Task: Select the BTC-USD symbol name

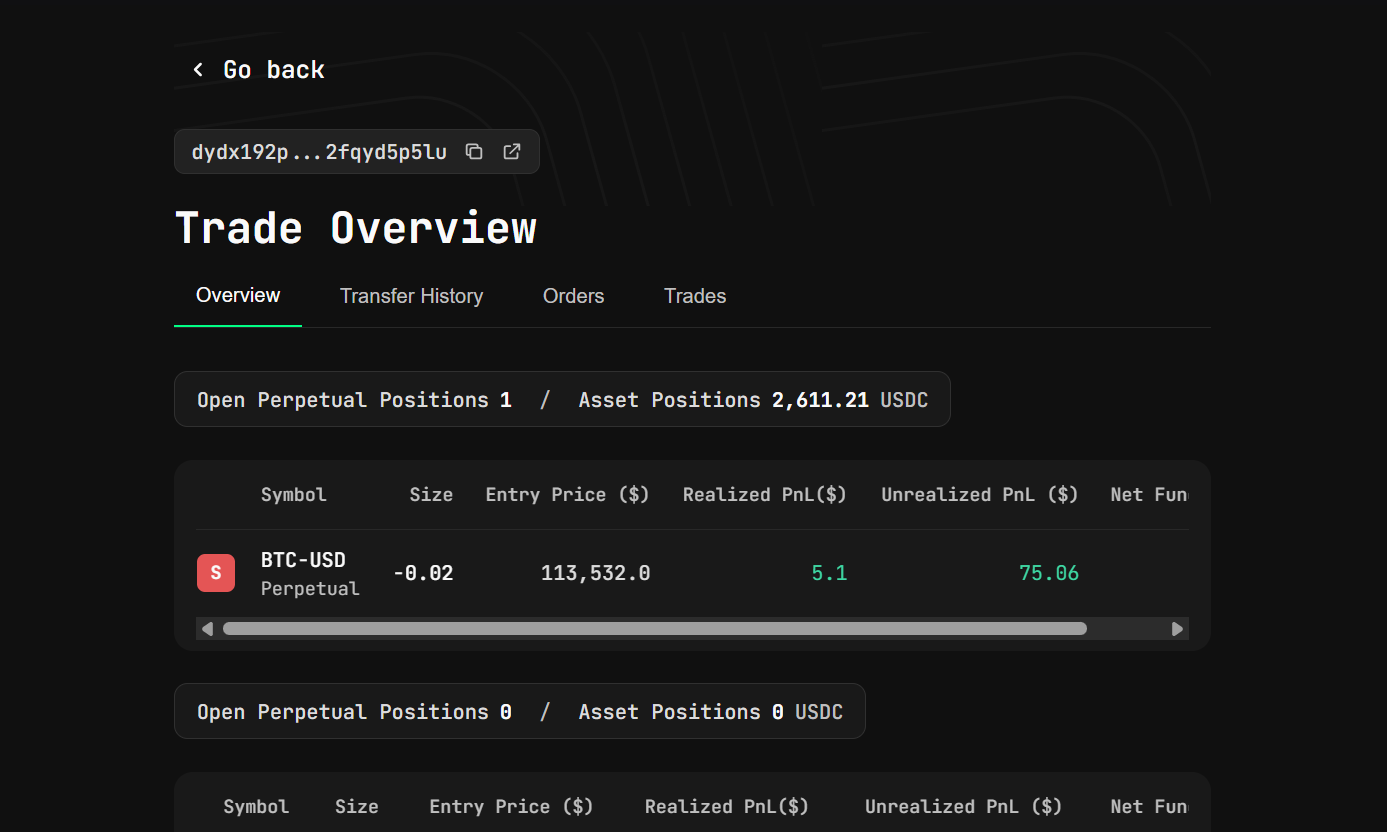Action: pos(303,560)
